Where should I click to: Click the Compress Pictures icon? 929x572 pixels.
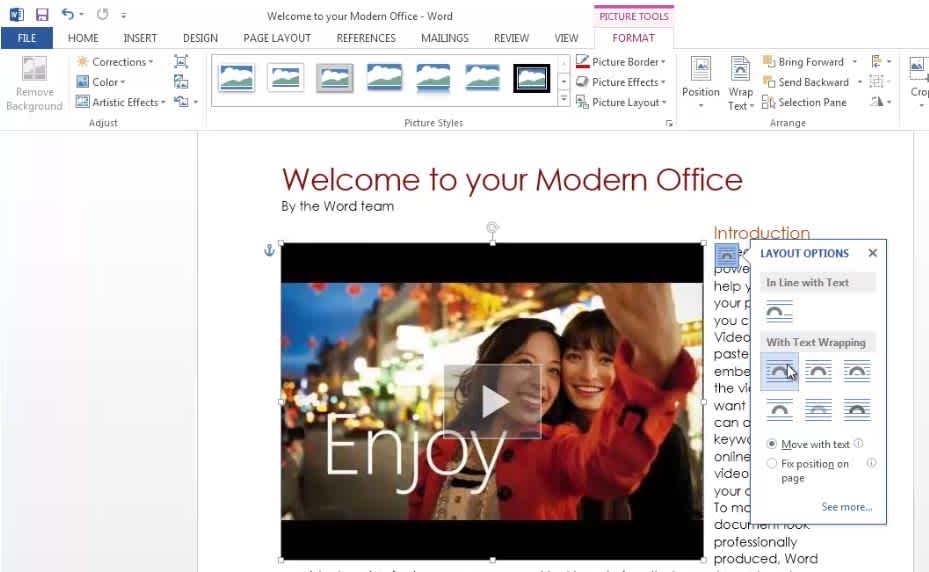[181, 62]
